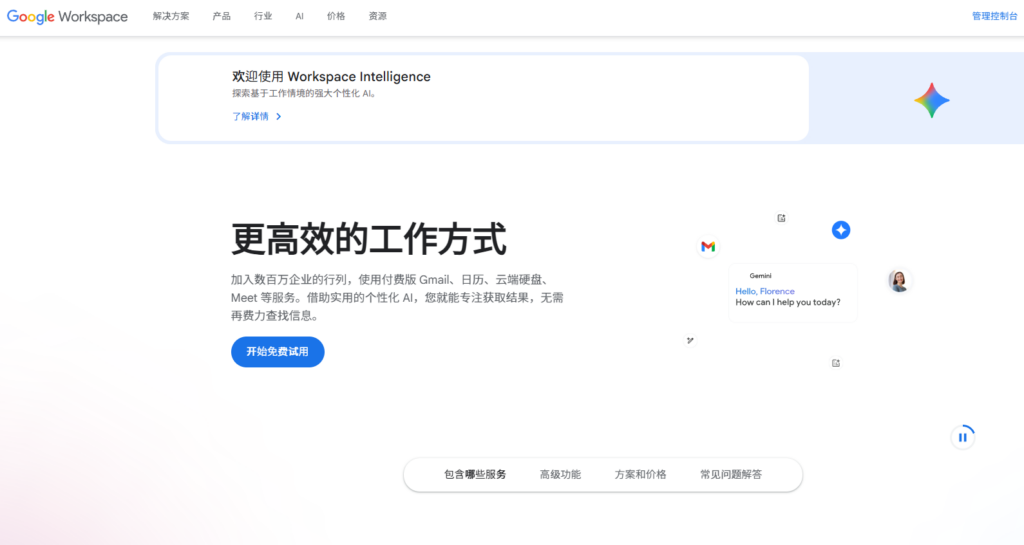The height and width of the screenshot is (545, 1024).
Task: Switch to the 方案和价格 tab
Action: (x=640, y=475)
